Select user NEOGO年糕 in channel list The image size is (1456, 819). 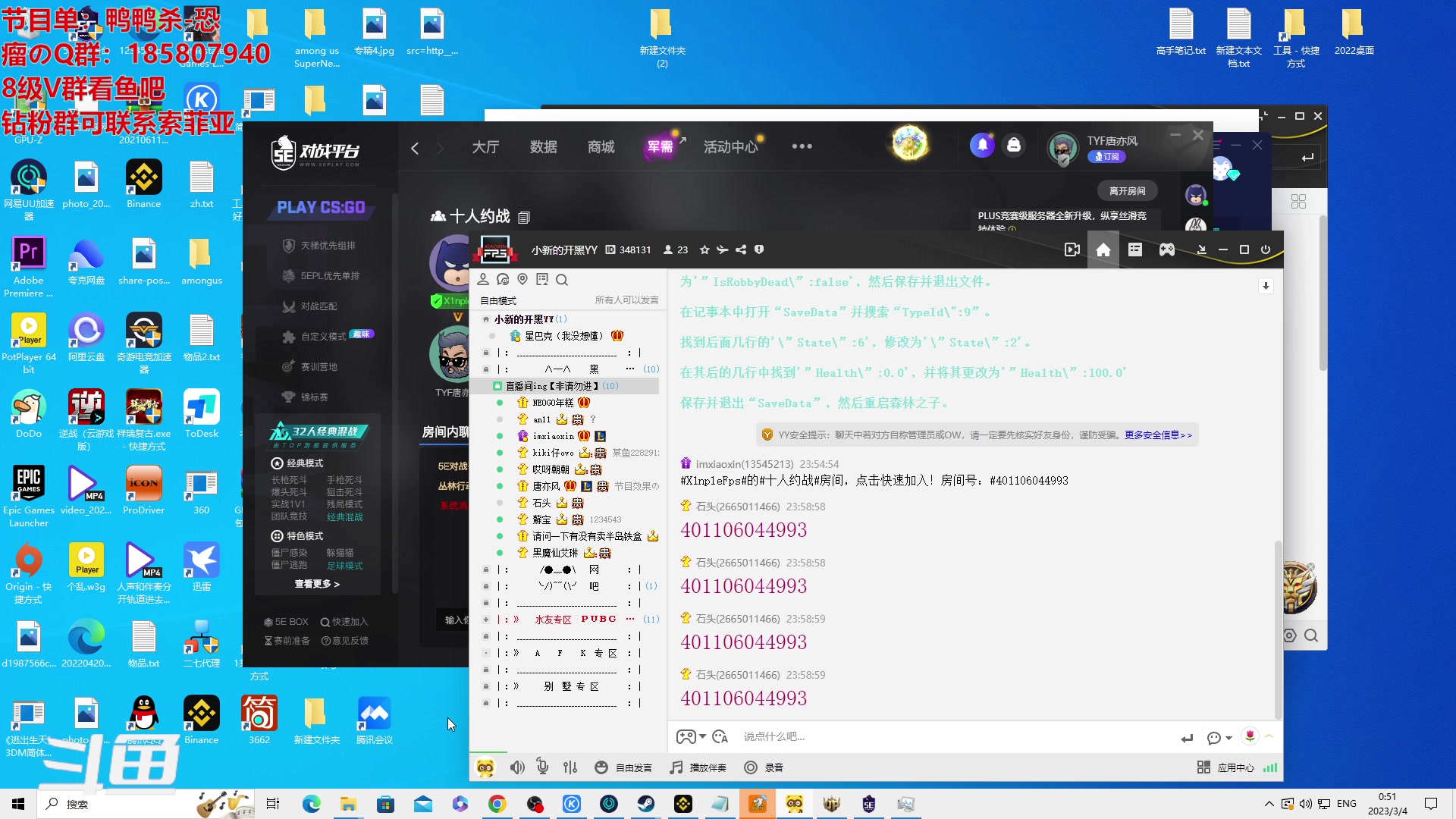(552, 403)
